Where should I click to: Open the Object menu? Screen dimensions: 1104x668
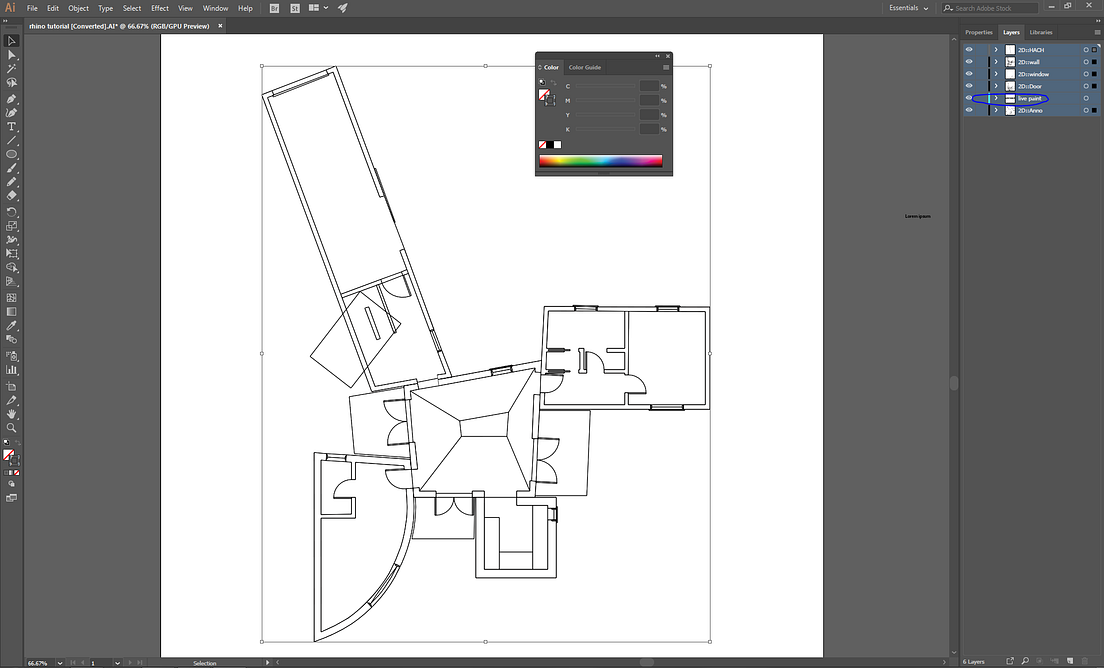pyautogui.click(x=78, y=8)
